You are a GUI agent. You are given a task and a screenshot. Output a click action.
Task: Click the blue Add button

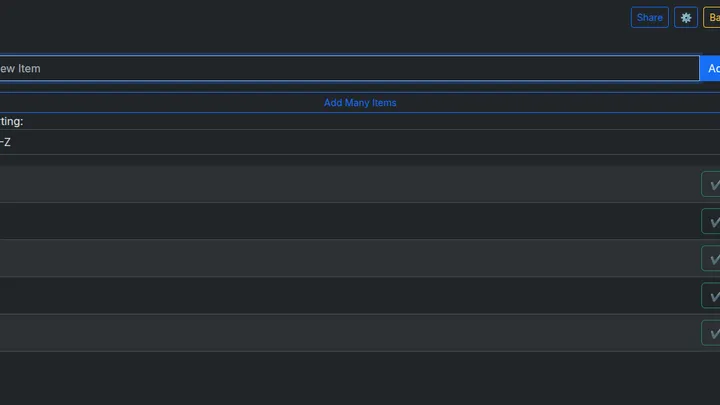coord(710,68)
